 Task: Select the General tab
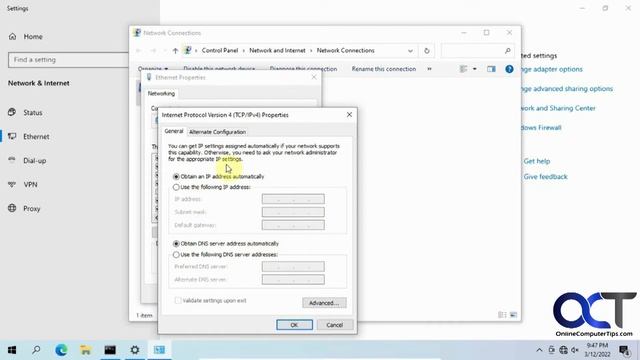173,131
